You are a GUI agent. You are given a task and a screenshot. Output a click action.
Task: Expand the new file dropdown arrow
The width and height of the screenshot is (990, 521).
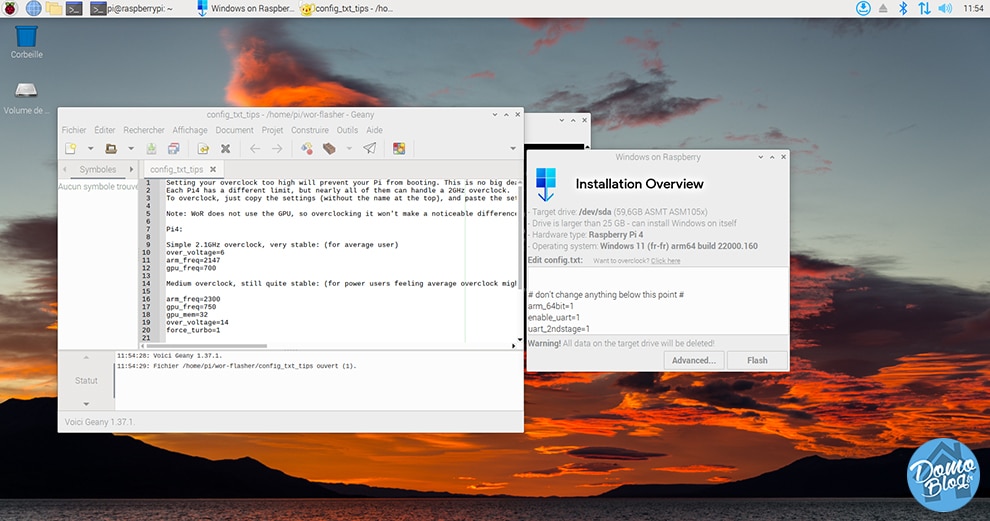(x=90, y=149)
